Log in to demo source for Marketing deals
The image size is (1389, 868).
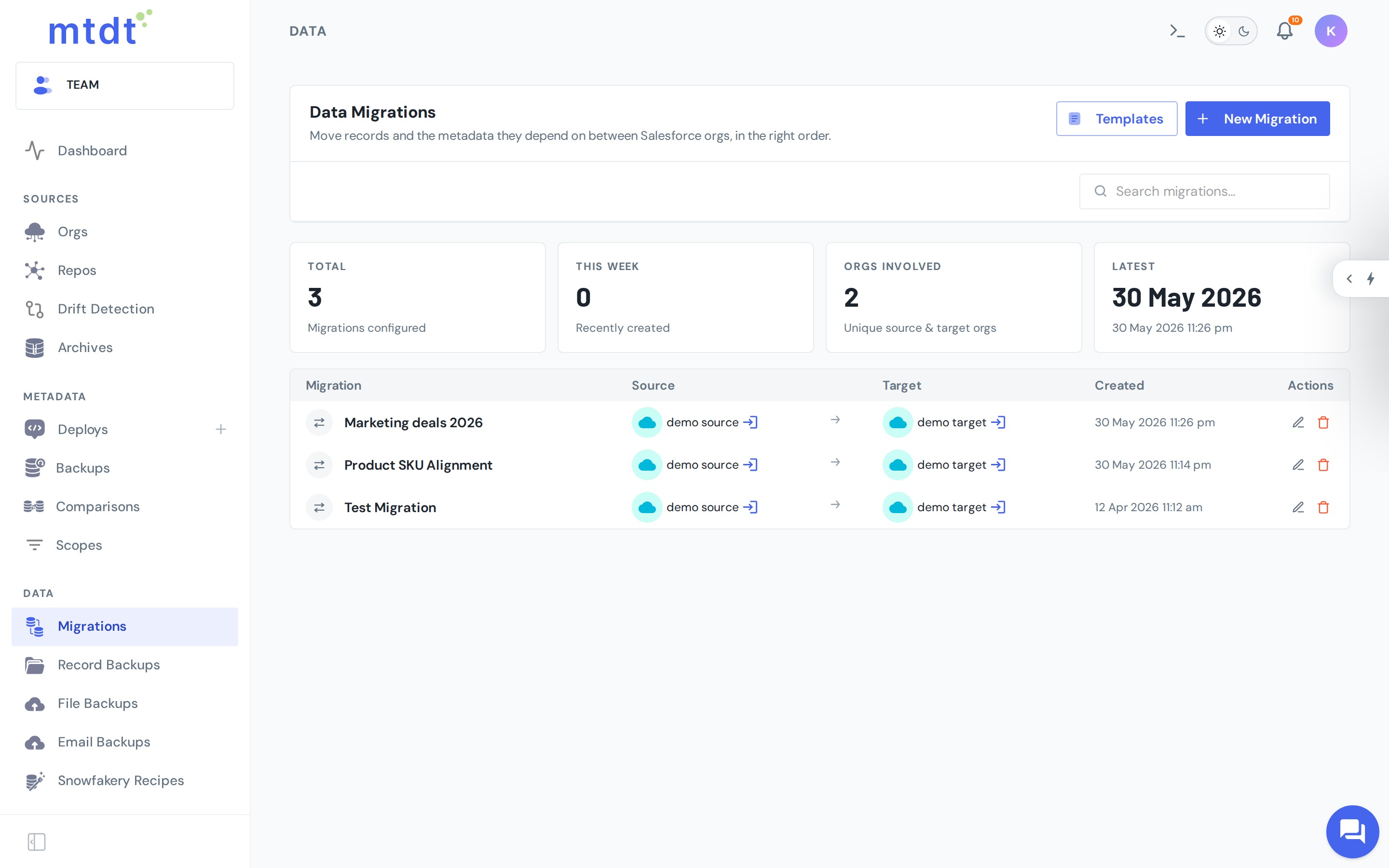(751, 422)
